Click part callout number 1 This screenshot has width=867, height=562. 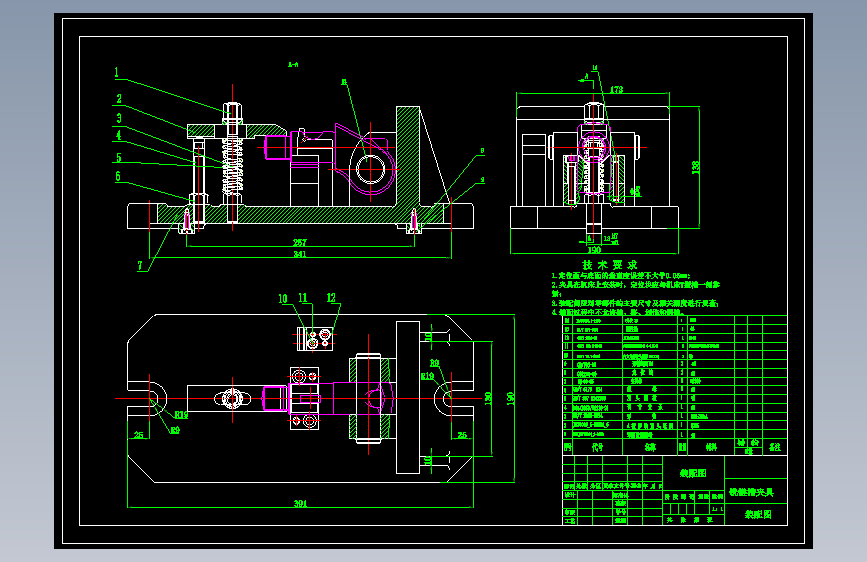point(117,72)
